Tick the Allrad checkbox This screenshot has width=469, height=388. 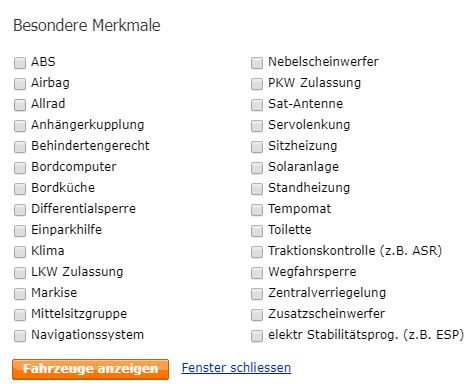(x=20, y=105)
